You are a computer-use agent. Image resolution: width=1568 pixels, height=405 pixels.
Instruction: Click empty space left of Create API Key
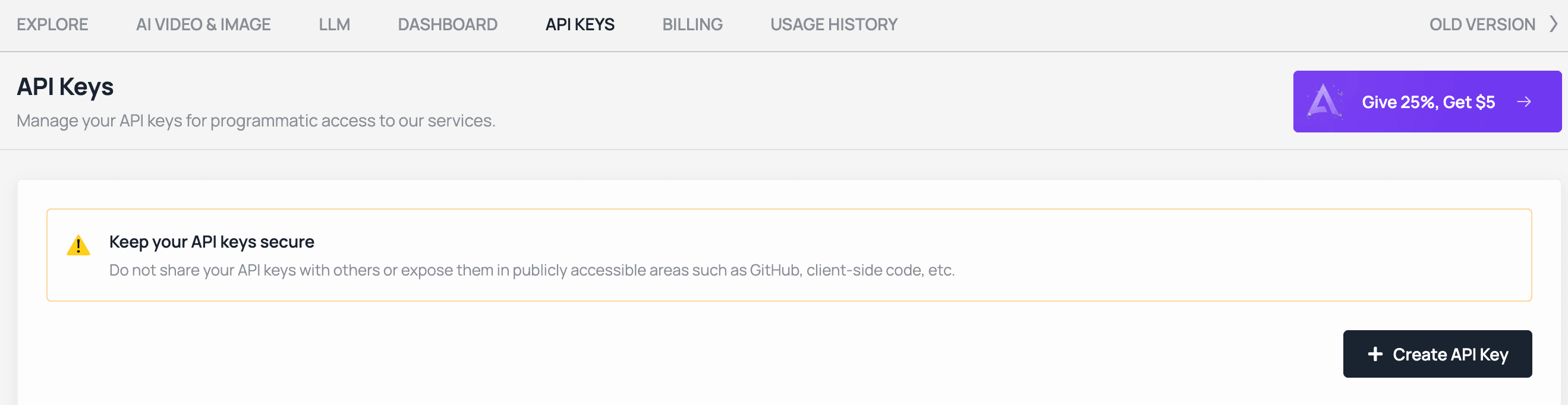[731, 354]
